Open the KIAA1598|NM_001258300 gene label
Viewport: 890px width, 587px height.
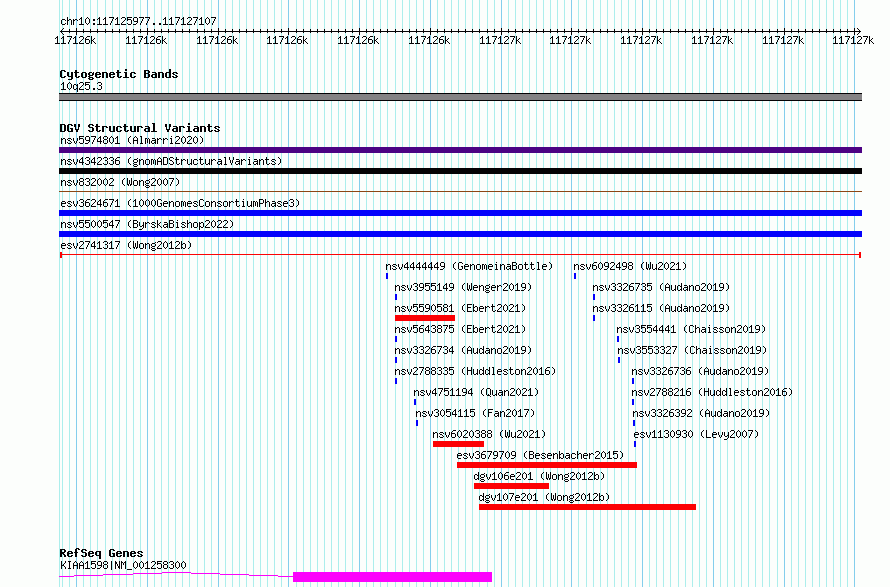pyautogui.click(x=123, y=565)
